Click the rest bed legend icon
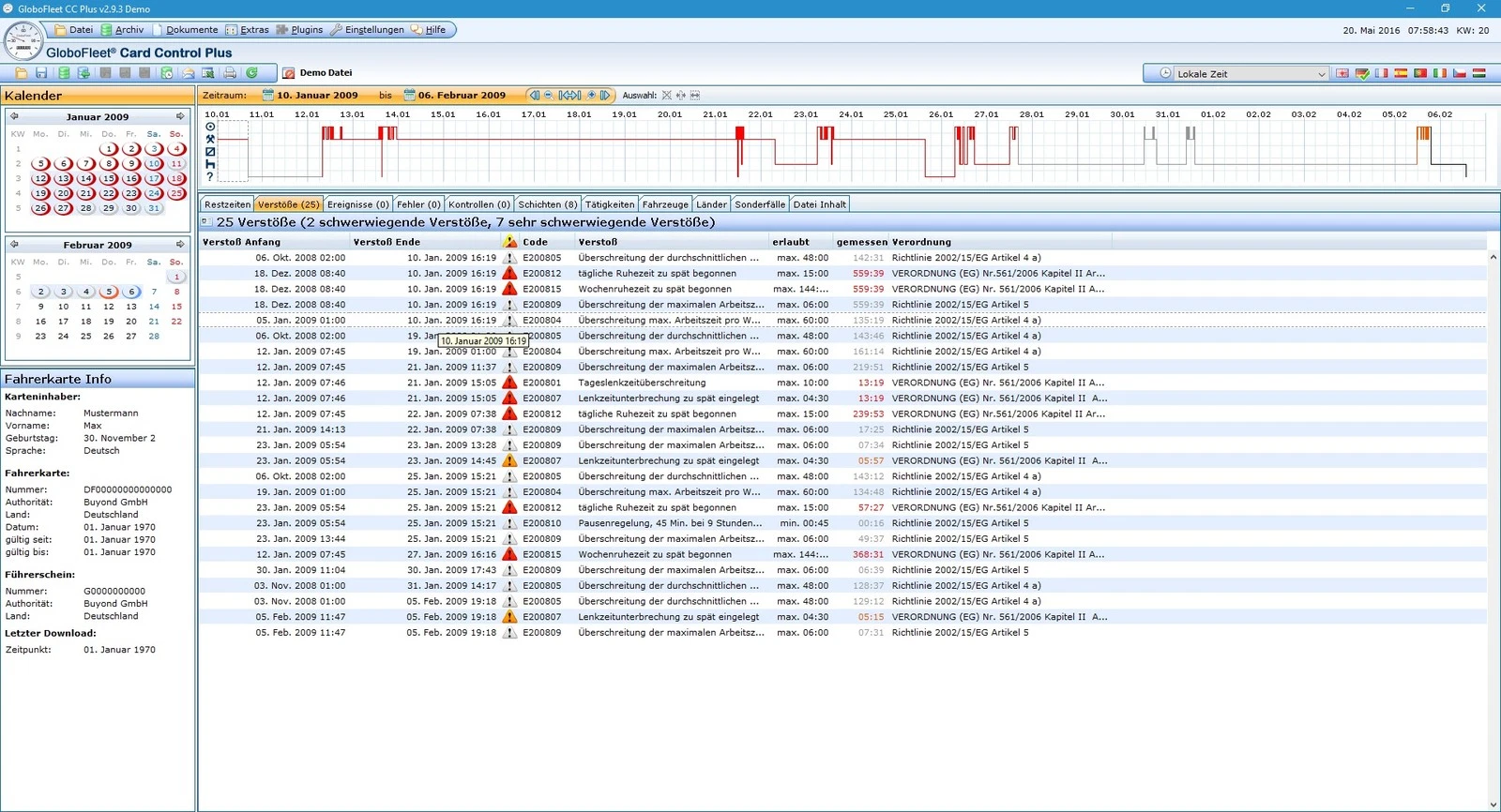This screenshot has height=812, width=1501. pos(210,164)
